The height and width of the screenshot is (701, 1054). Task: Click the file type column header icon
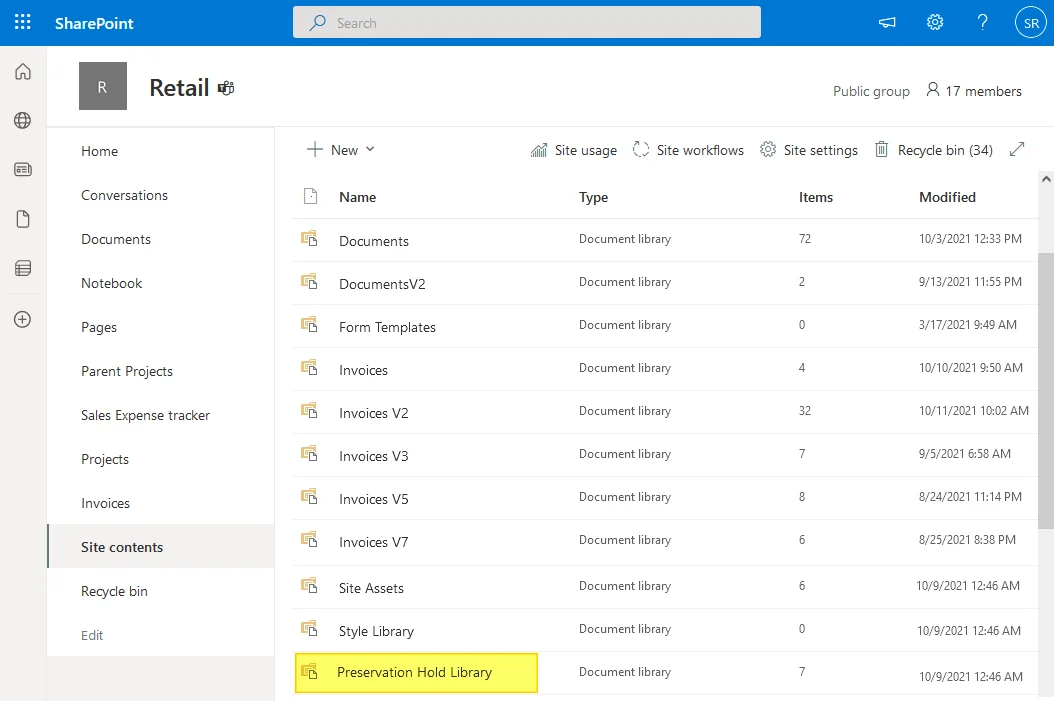point(311,196)
